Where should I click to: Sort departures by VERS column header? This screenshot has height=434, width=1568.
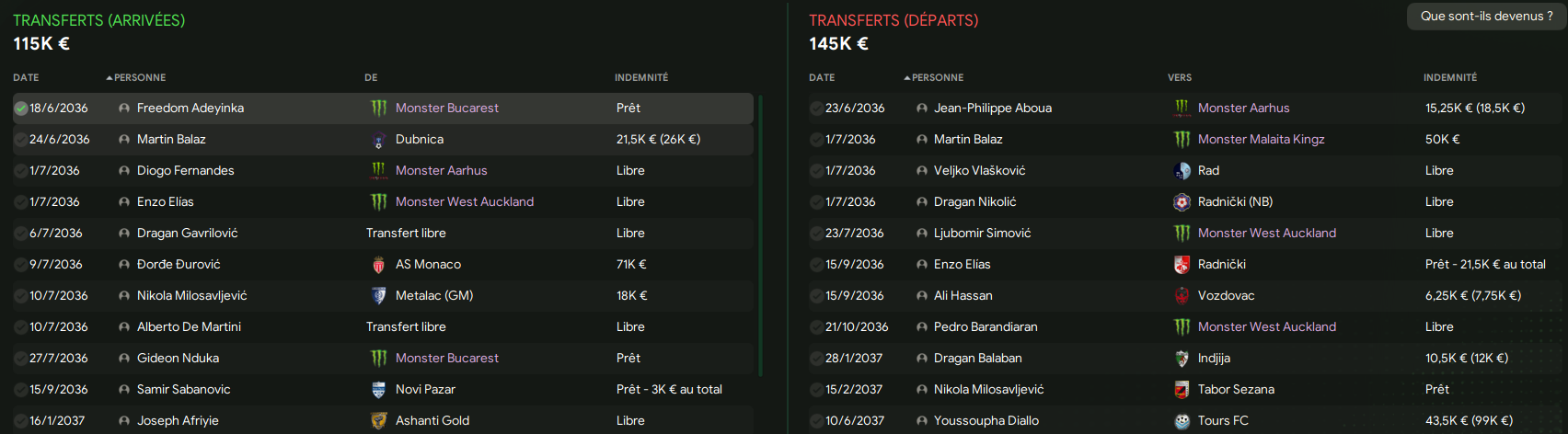1180,78
